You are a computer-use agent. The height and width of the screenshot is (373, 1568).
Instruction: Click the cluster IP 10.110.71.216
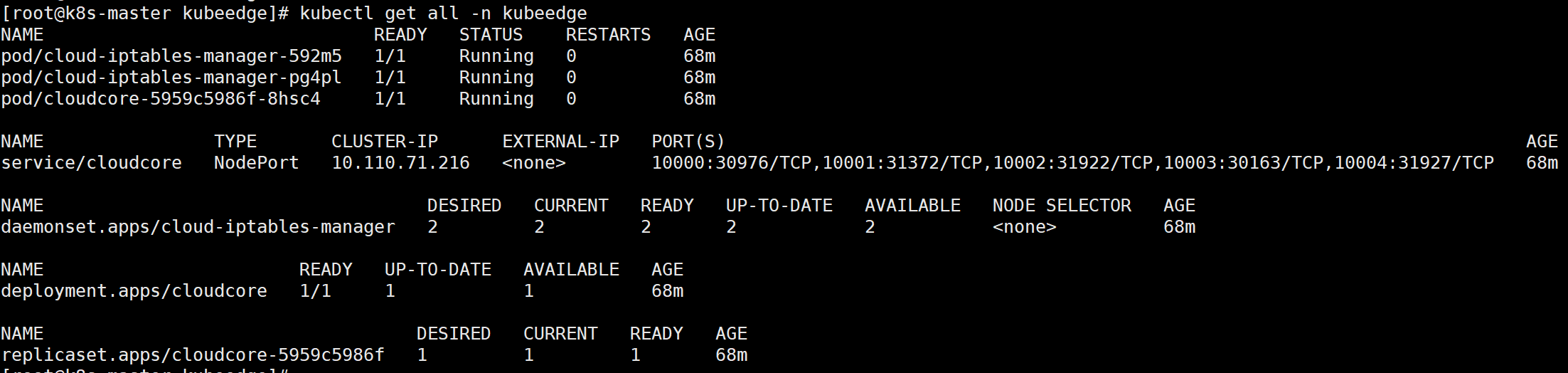pyautogui.click(x=400, y=163)
